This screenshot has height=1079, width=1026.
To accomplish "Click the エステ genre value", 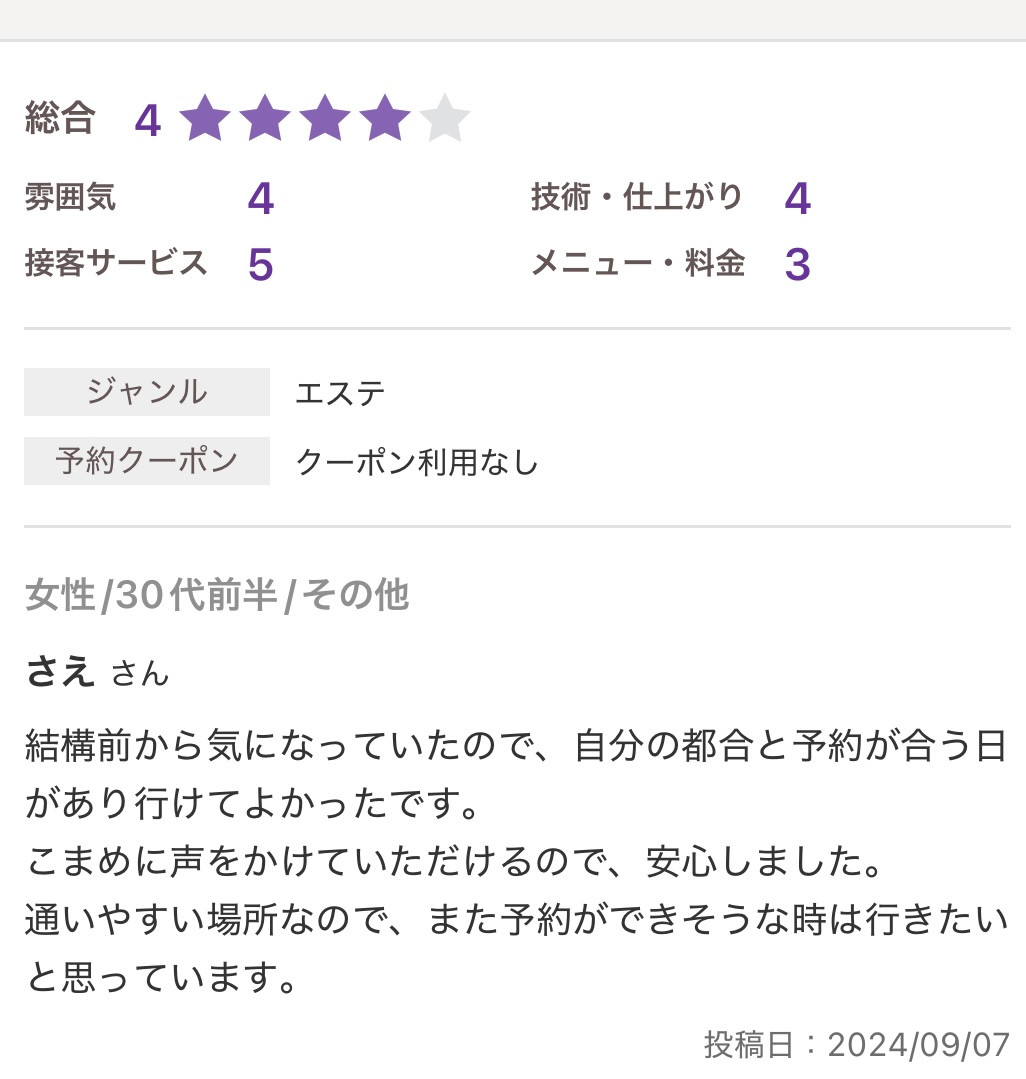I will [340, 393].
